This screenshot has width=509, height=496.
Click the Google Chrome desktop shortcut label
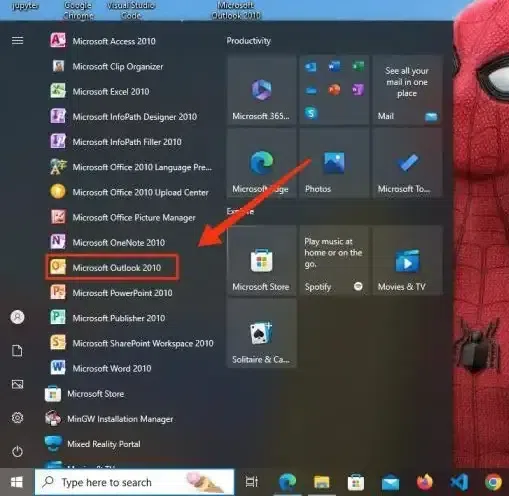point(78,10)
